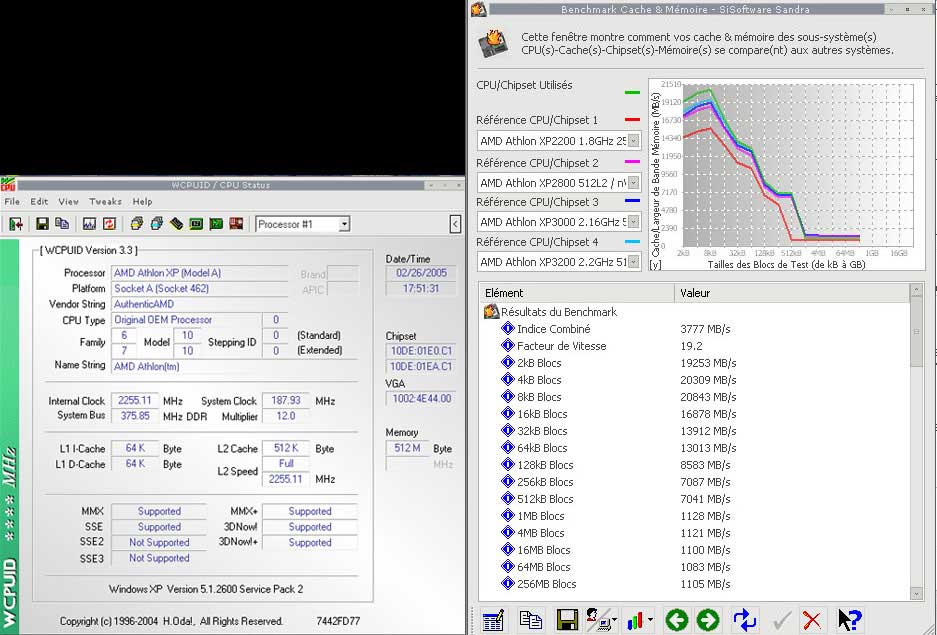
Task: Click the Platform field Socket A (Socket 462)
Action: (x=200, y=288)
